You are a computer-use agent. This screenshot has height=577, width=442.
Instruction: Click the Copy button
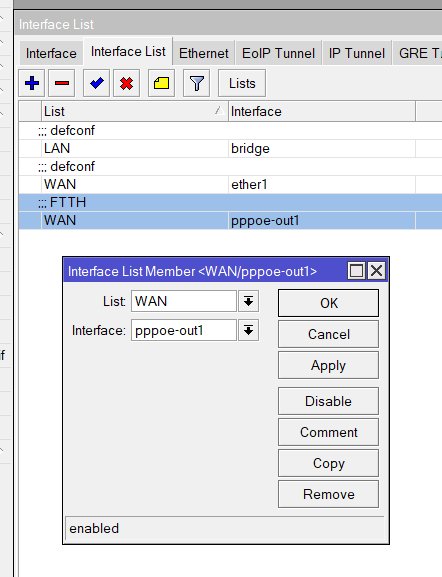[328, 463]
